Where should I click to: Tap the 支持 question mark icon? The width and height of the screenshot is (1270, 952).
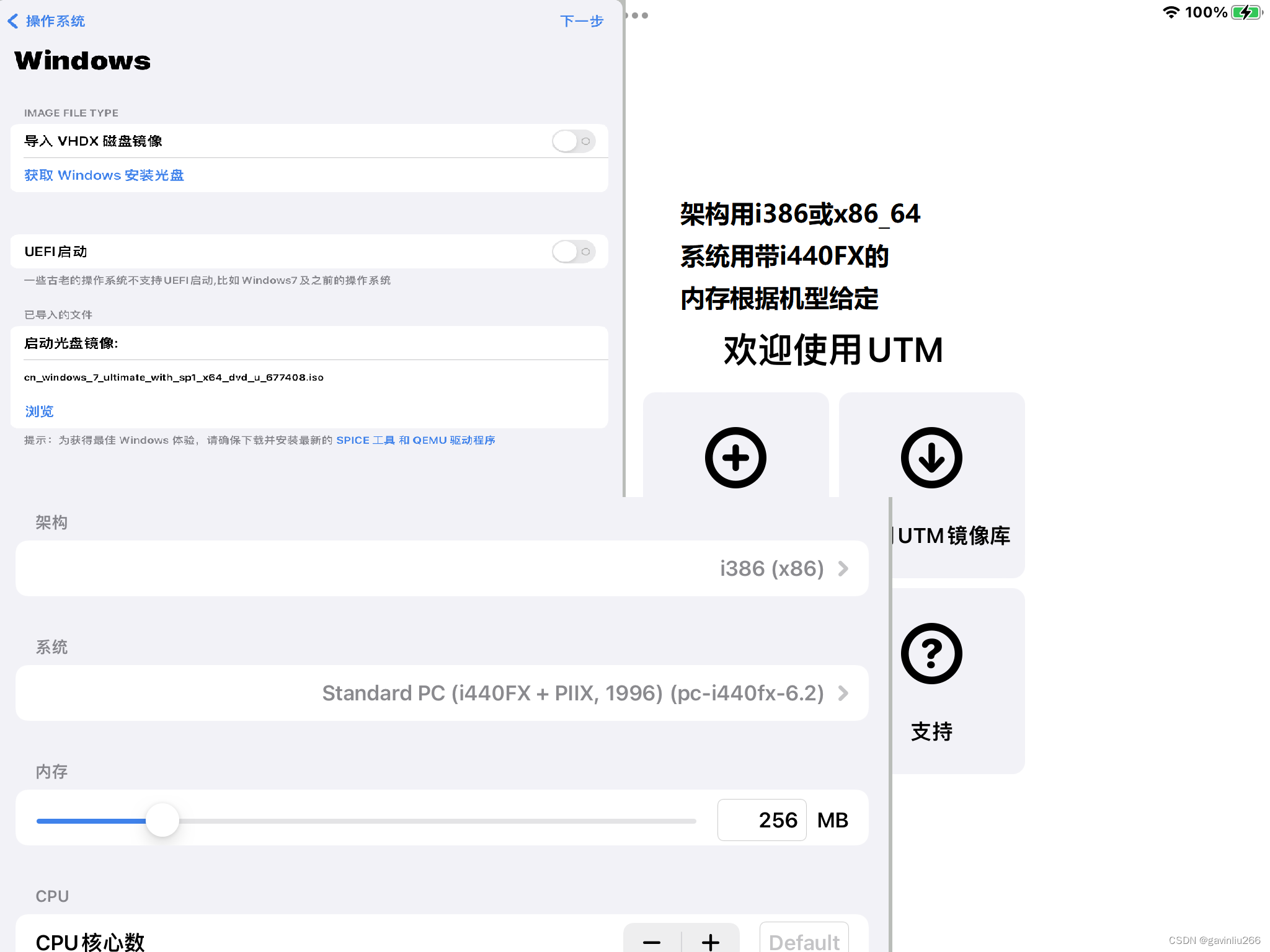[931, 653]
